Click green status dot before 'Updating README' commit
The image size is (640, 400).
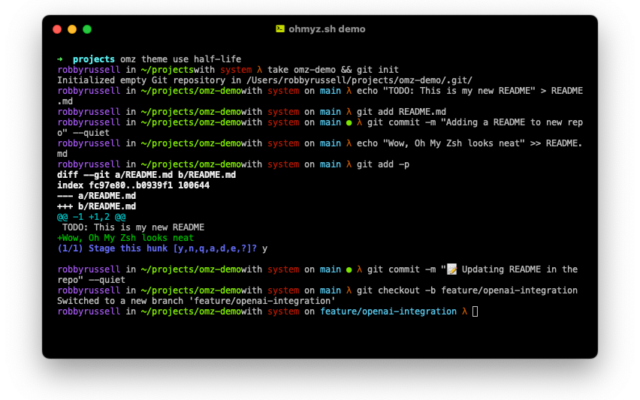(349, 270)
